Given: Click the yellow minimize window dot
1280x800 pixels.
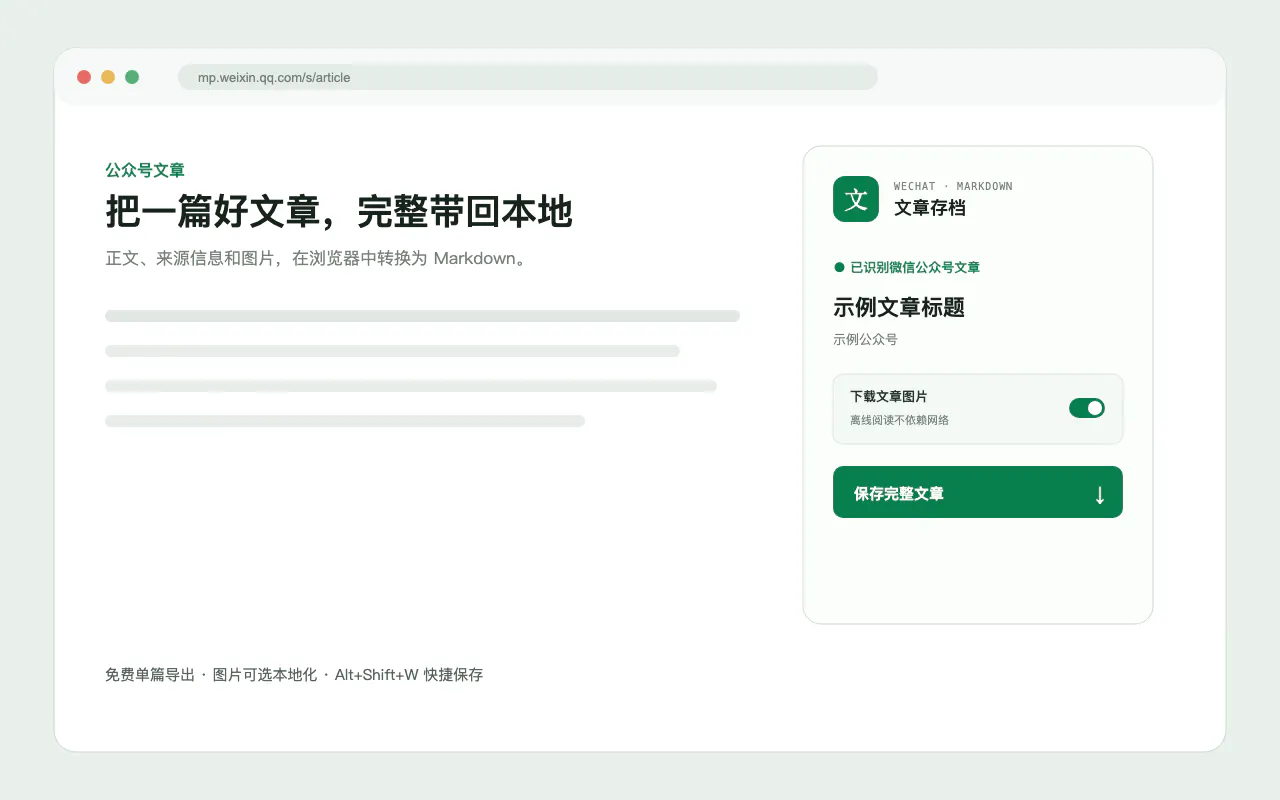Looking at the screenshot, I should click(x=108, y=77).
